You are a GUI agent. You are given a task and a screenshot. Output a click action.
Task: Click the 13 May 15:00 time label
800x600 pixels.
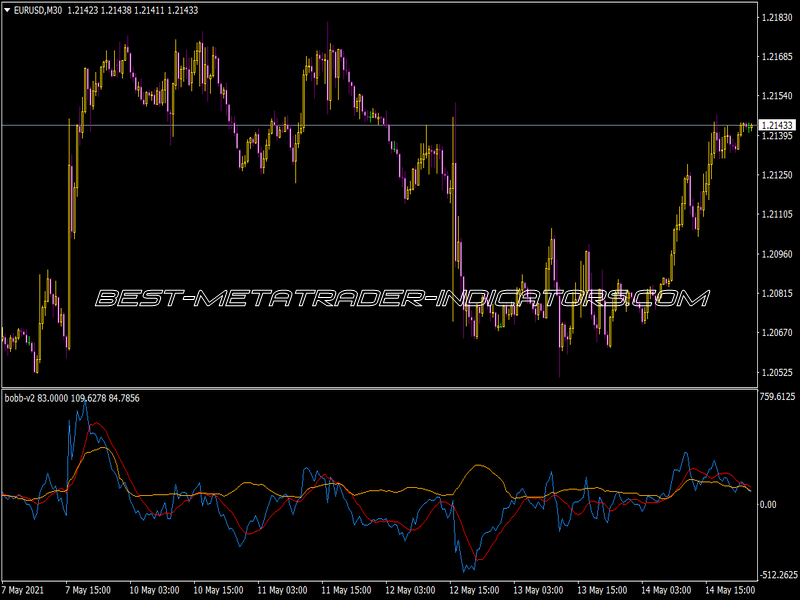(x=603, y=590)
